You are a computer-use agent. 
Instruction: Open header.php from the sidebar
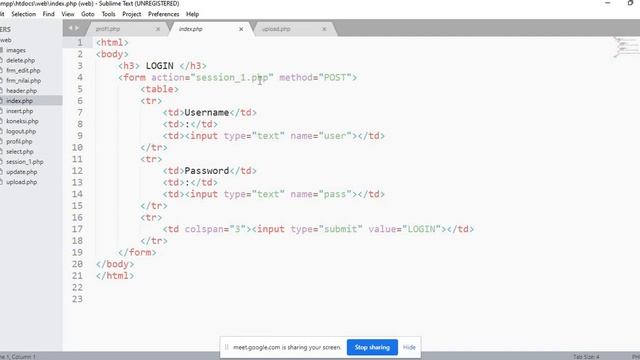[21, 91]
